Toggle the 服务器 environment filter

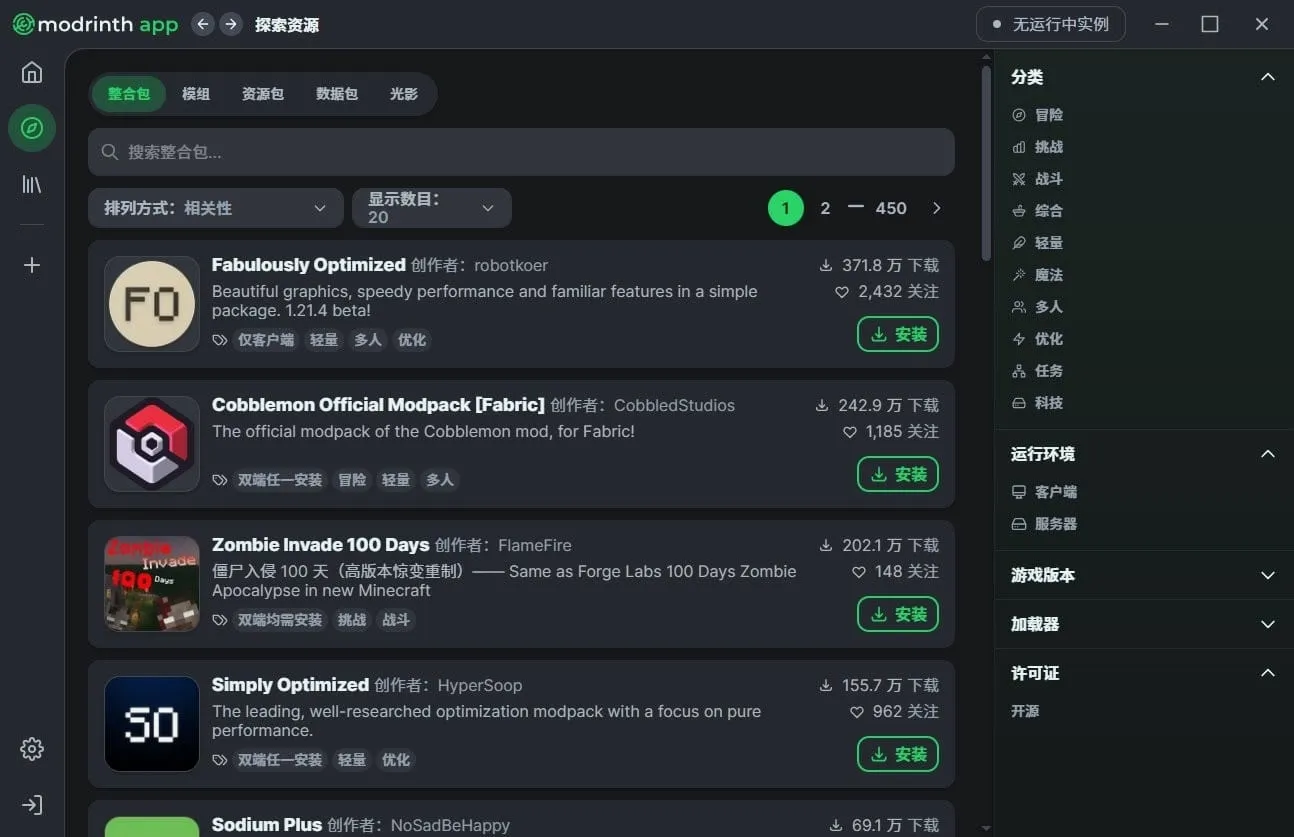tap(1044, 524)
